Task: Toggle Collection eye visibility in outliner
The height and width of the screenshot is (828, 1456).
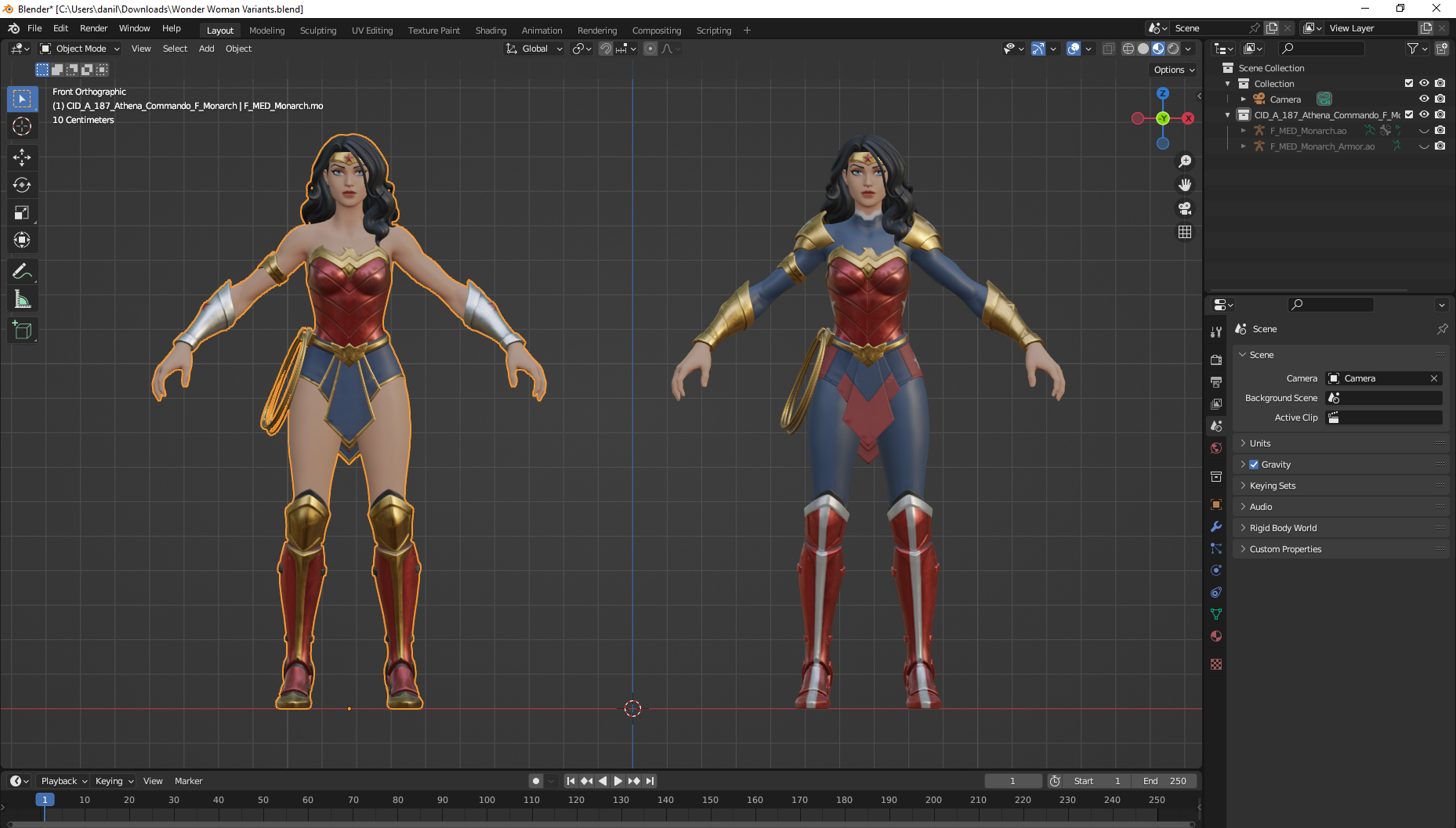Action: pyautogui.click(x=1424, y=83)
